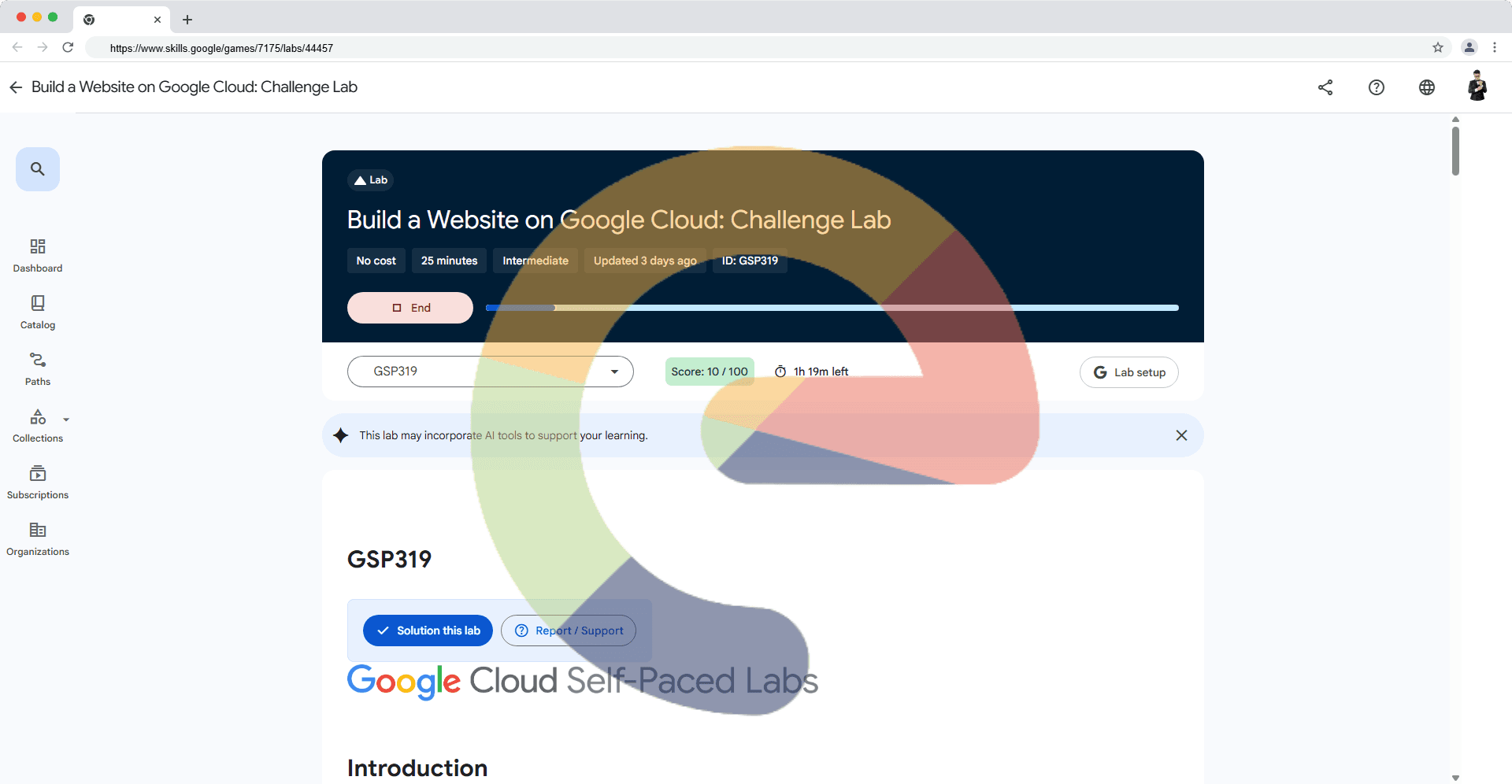
Task: Click the 25 minutes tag
Action: (449, 261)
